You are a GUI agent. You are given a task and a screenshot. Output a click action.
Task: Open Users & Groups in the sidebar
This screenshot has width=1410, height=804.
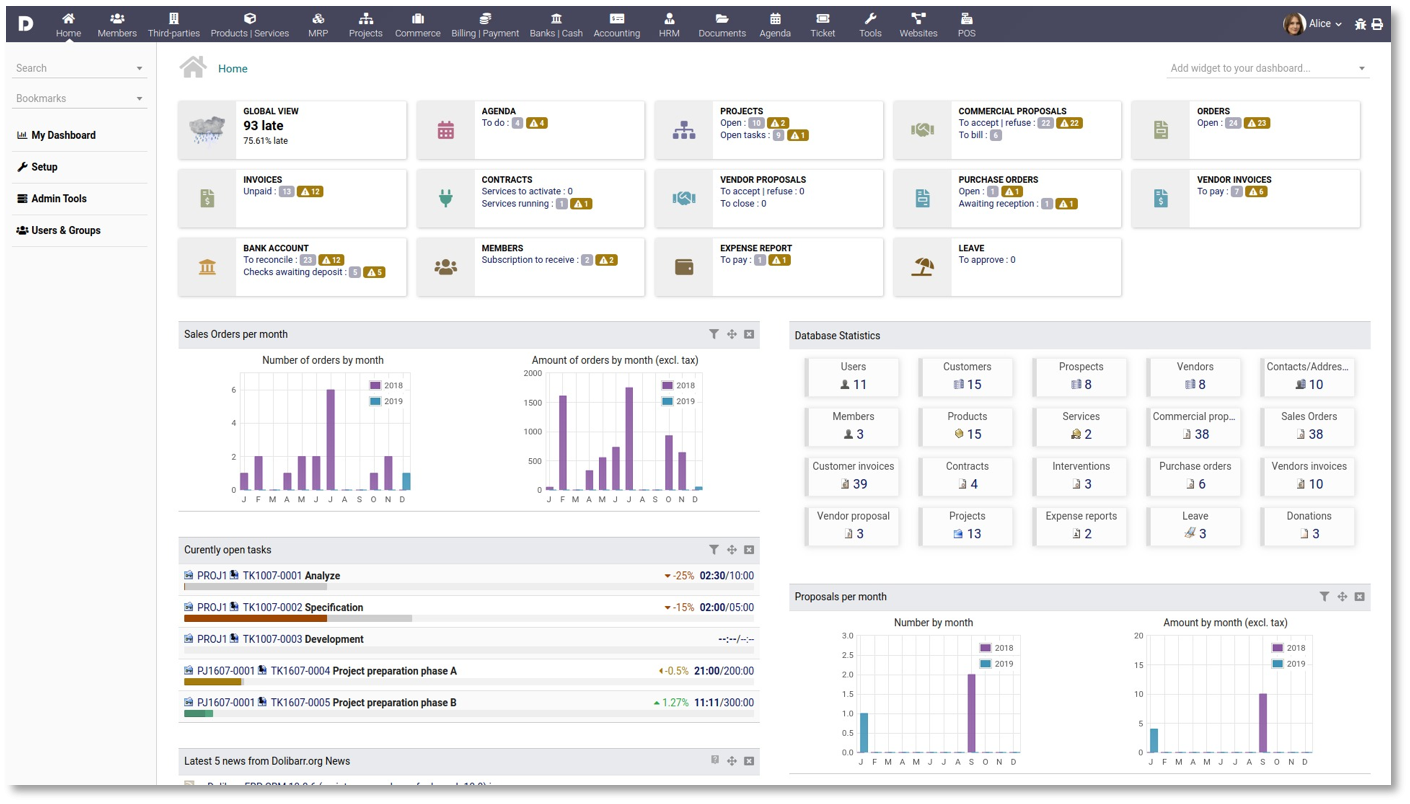[59, 230]
